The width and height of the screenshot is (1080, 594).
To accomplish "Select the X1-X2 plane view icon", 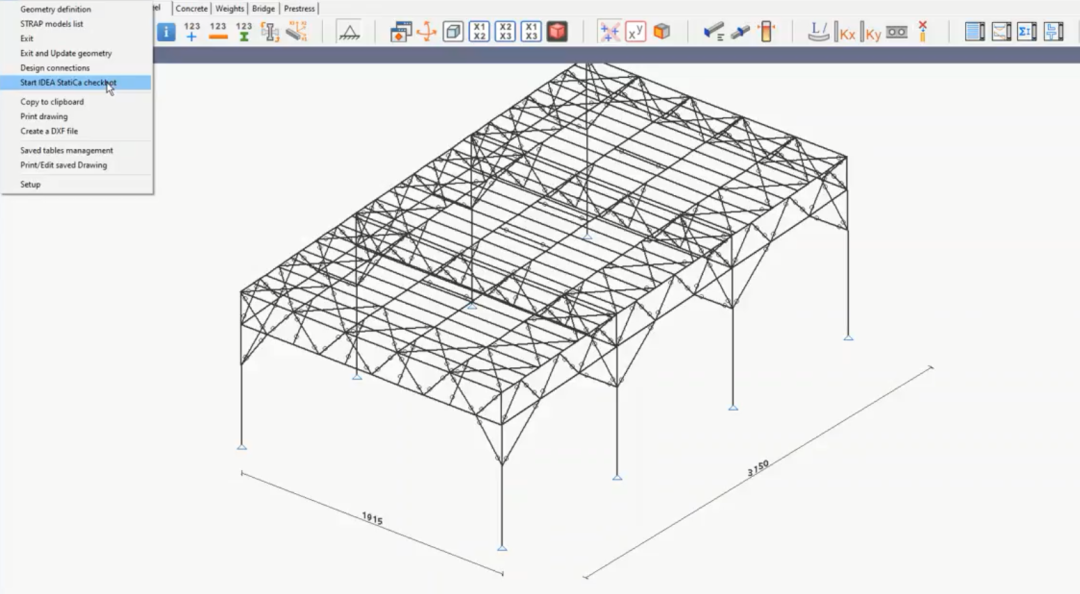I will pos(480,32).
